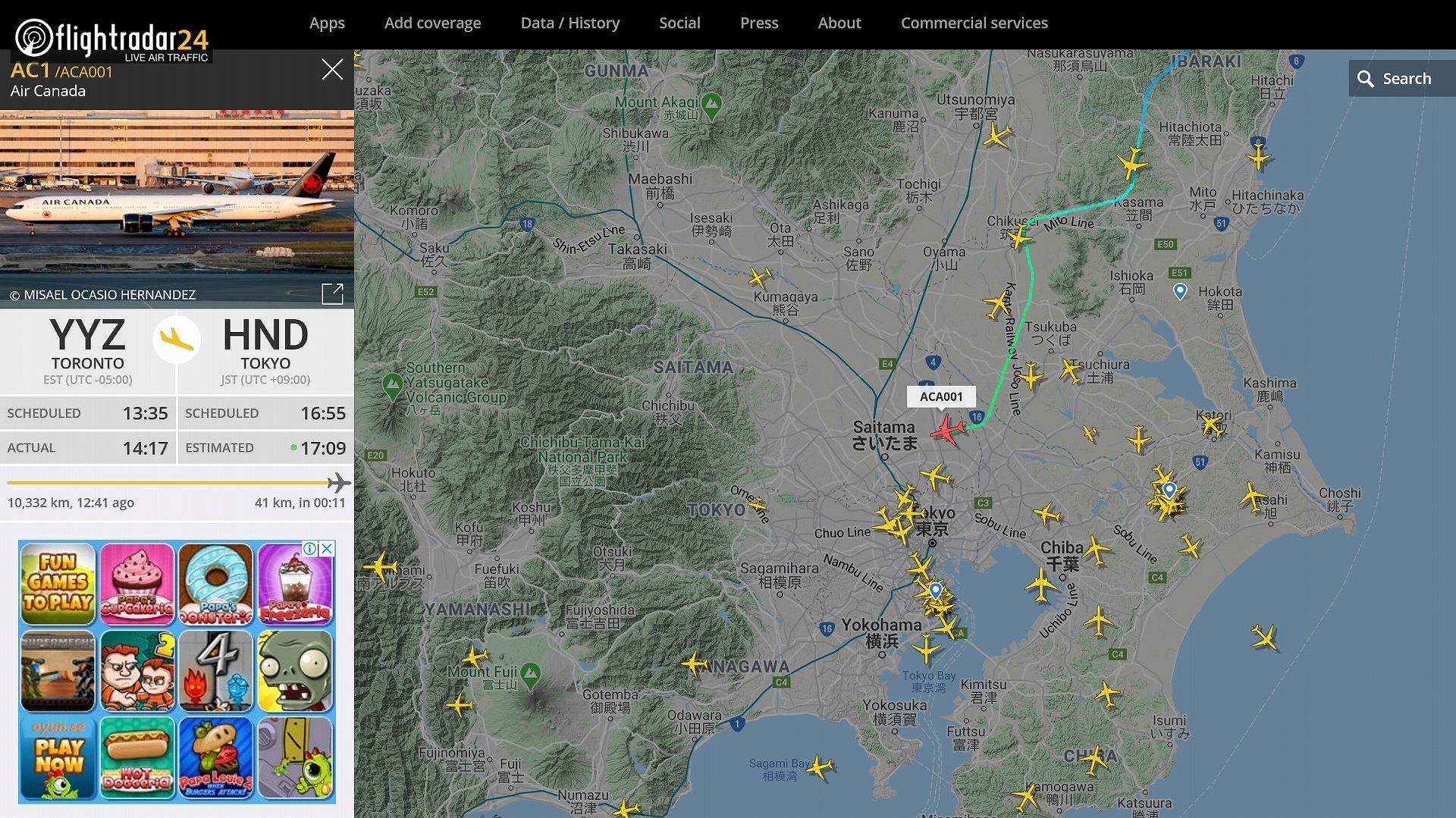Open the Papa Louie 3 ad tile
The image size is (1456, 818).
point(216,758)
